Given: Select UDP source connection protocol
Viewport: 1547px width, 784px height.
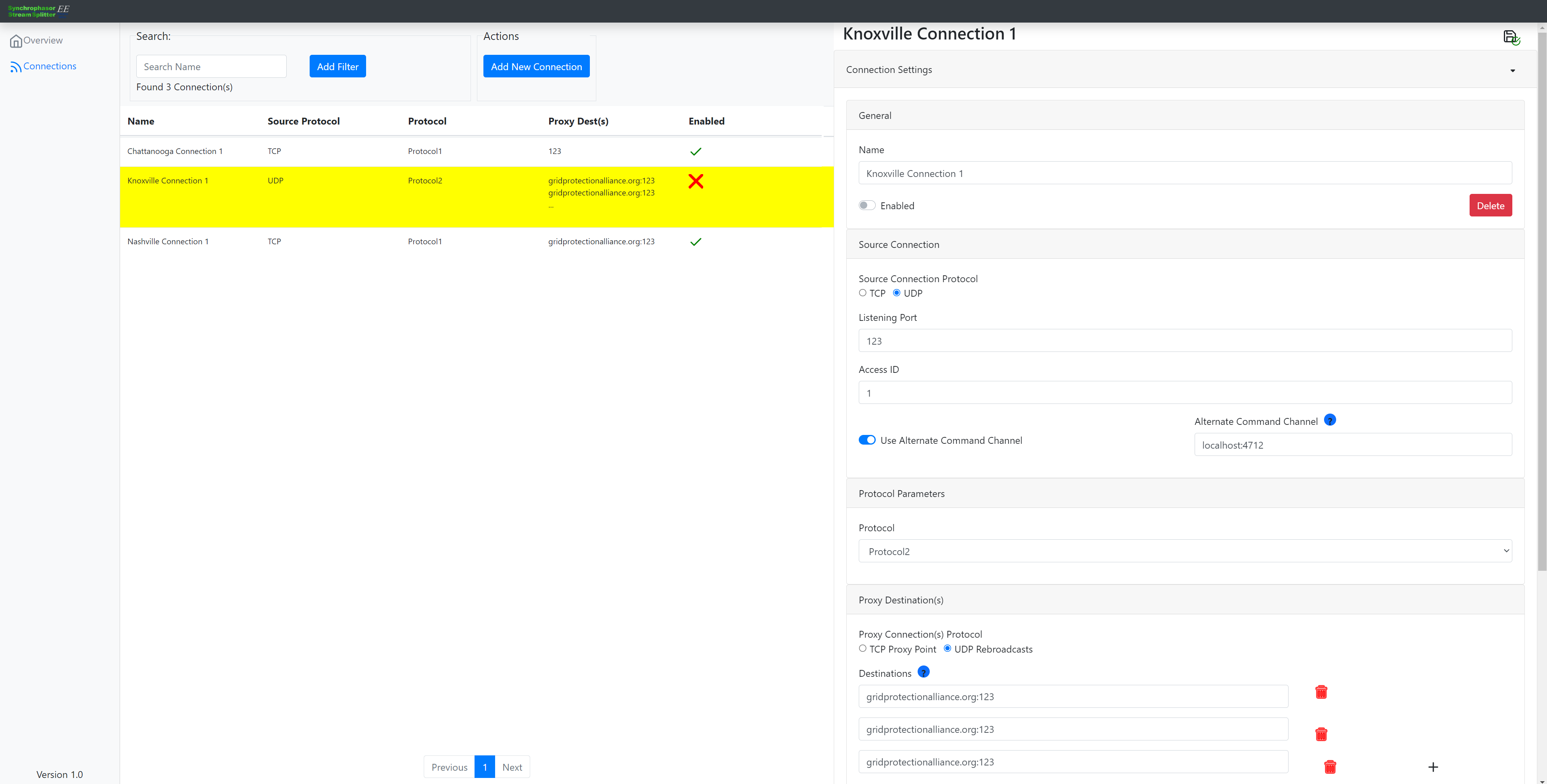Looking at the screenshot, I should [897, 293].
